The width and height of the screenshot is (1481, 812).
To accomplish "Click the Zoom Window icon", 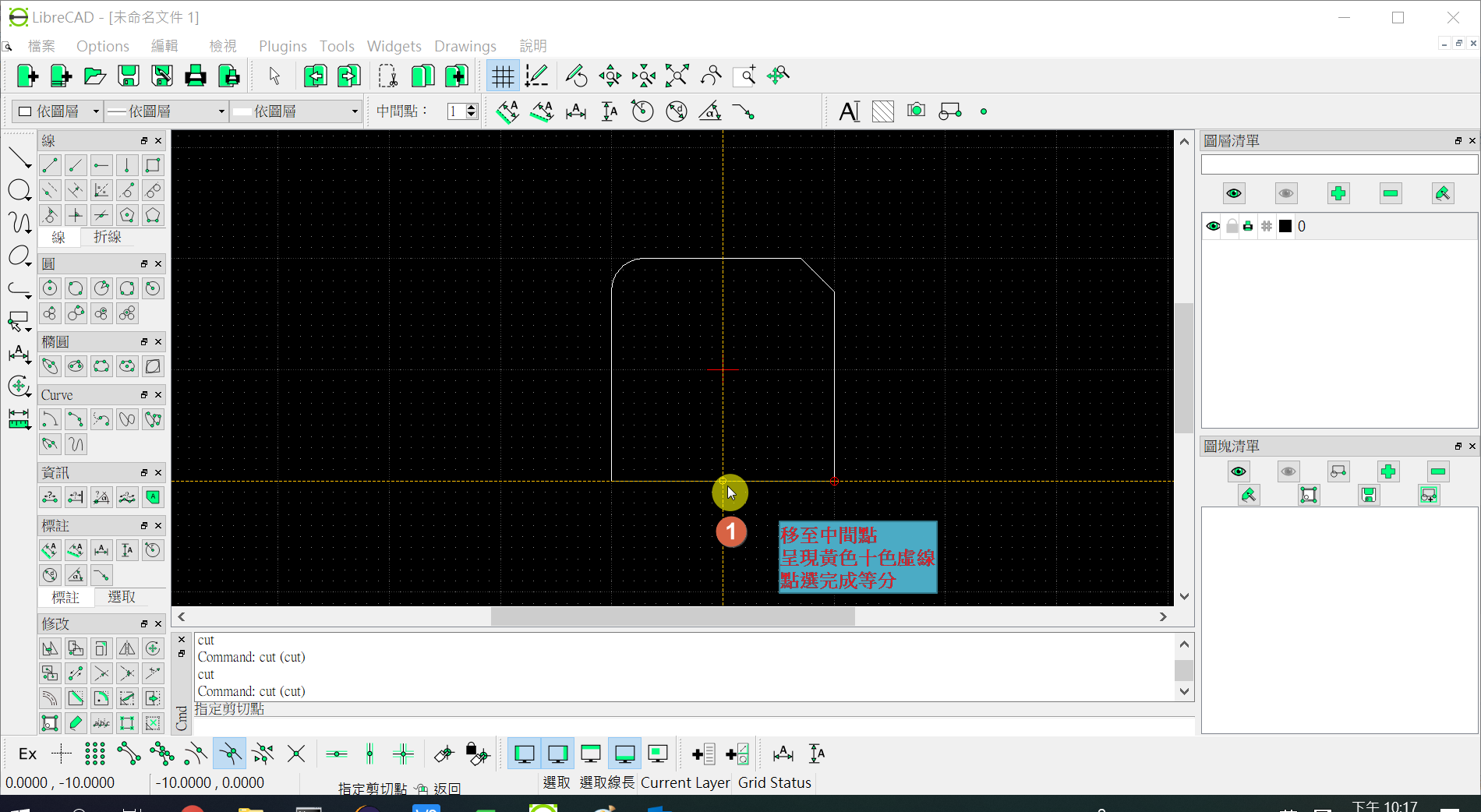I will 744,76.
